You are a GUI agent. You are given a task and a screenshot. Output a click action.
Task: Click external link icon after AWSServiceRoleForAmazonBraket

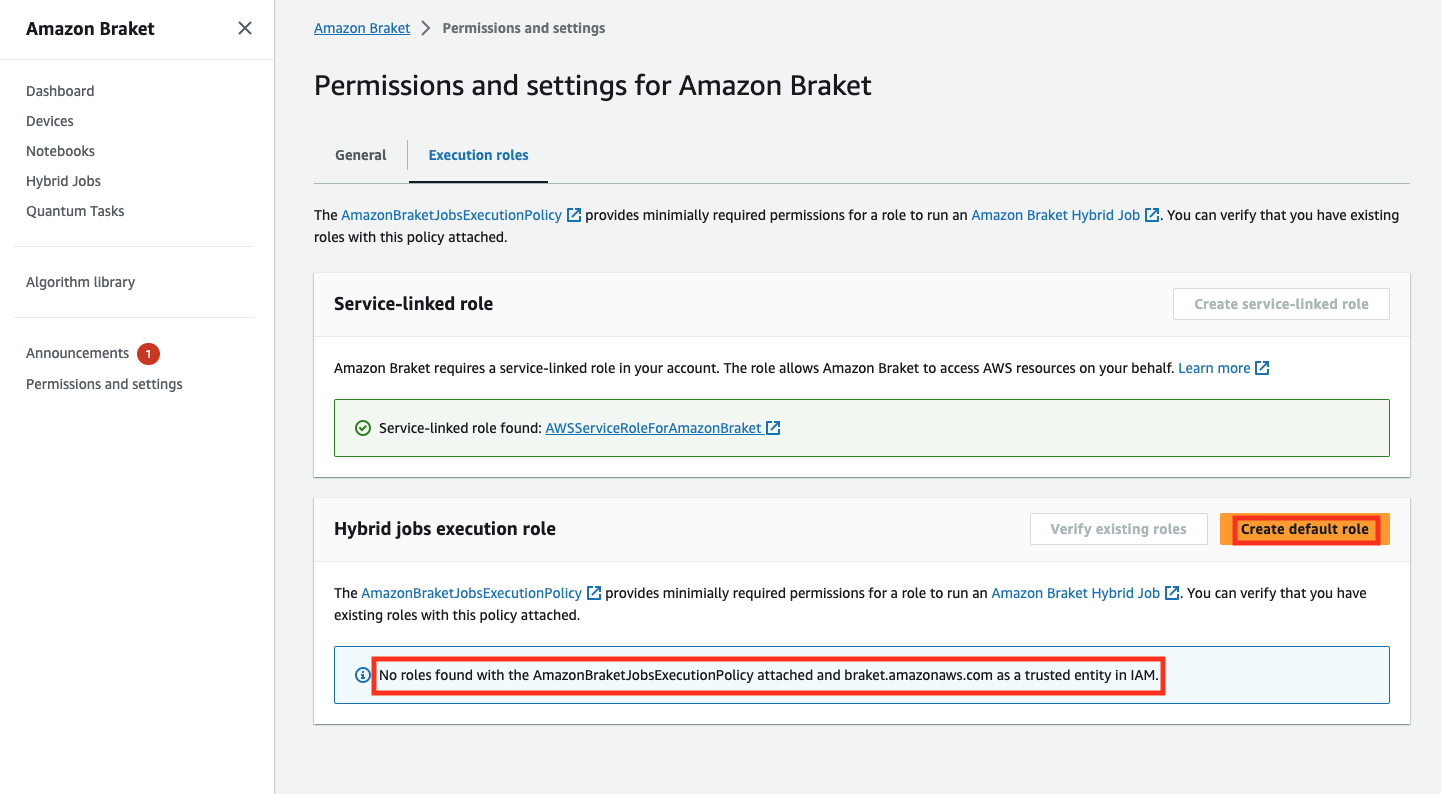[773, 428]
